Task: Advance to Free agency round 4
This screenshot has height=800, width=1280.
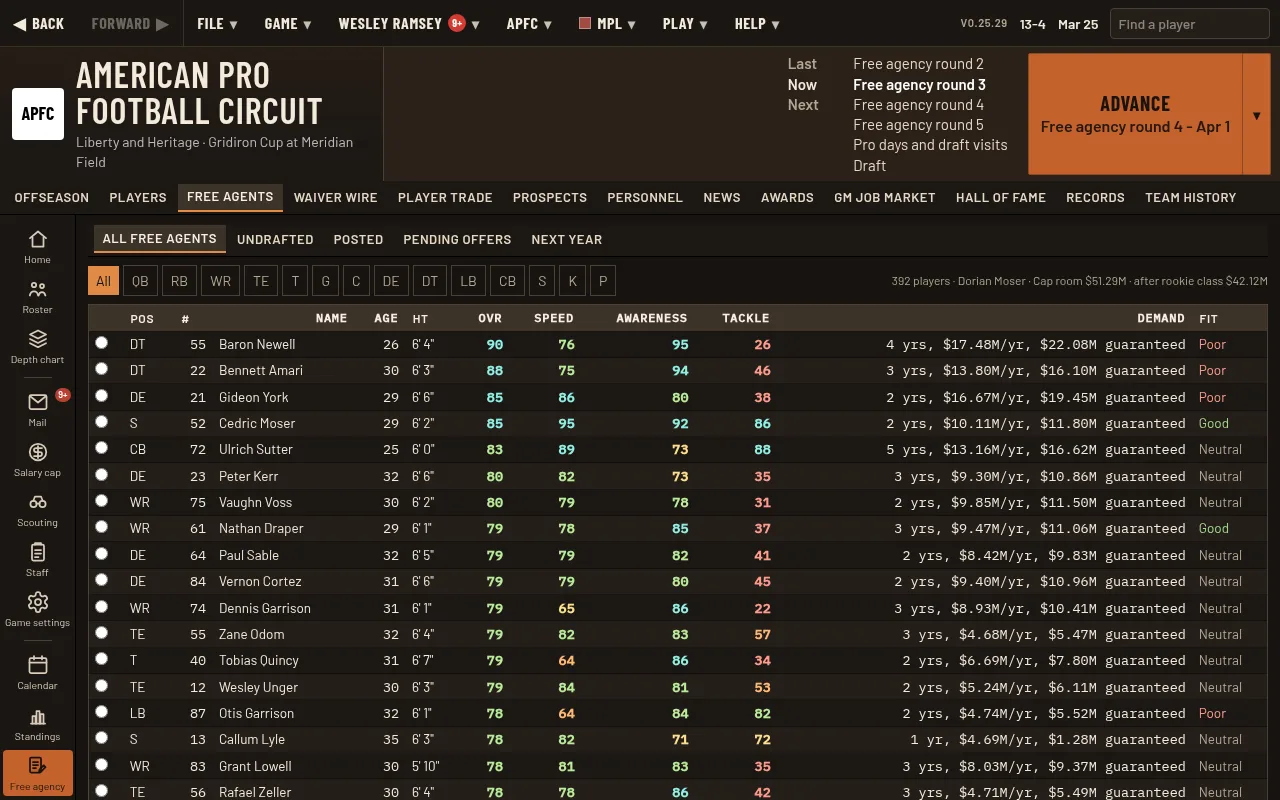Action: (1135, 114)
